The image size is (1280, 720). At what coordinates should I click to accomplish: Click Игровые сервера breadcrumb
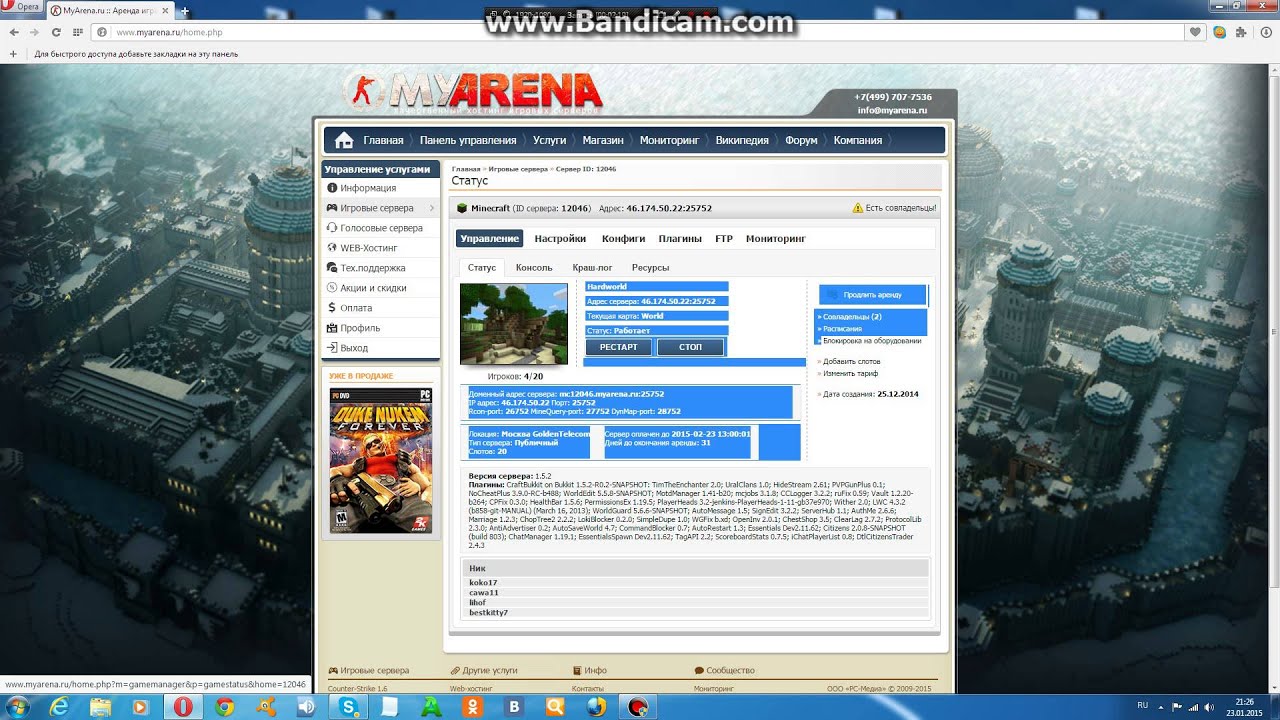pyautogui.click(x=518, y=169)
